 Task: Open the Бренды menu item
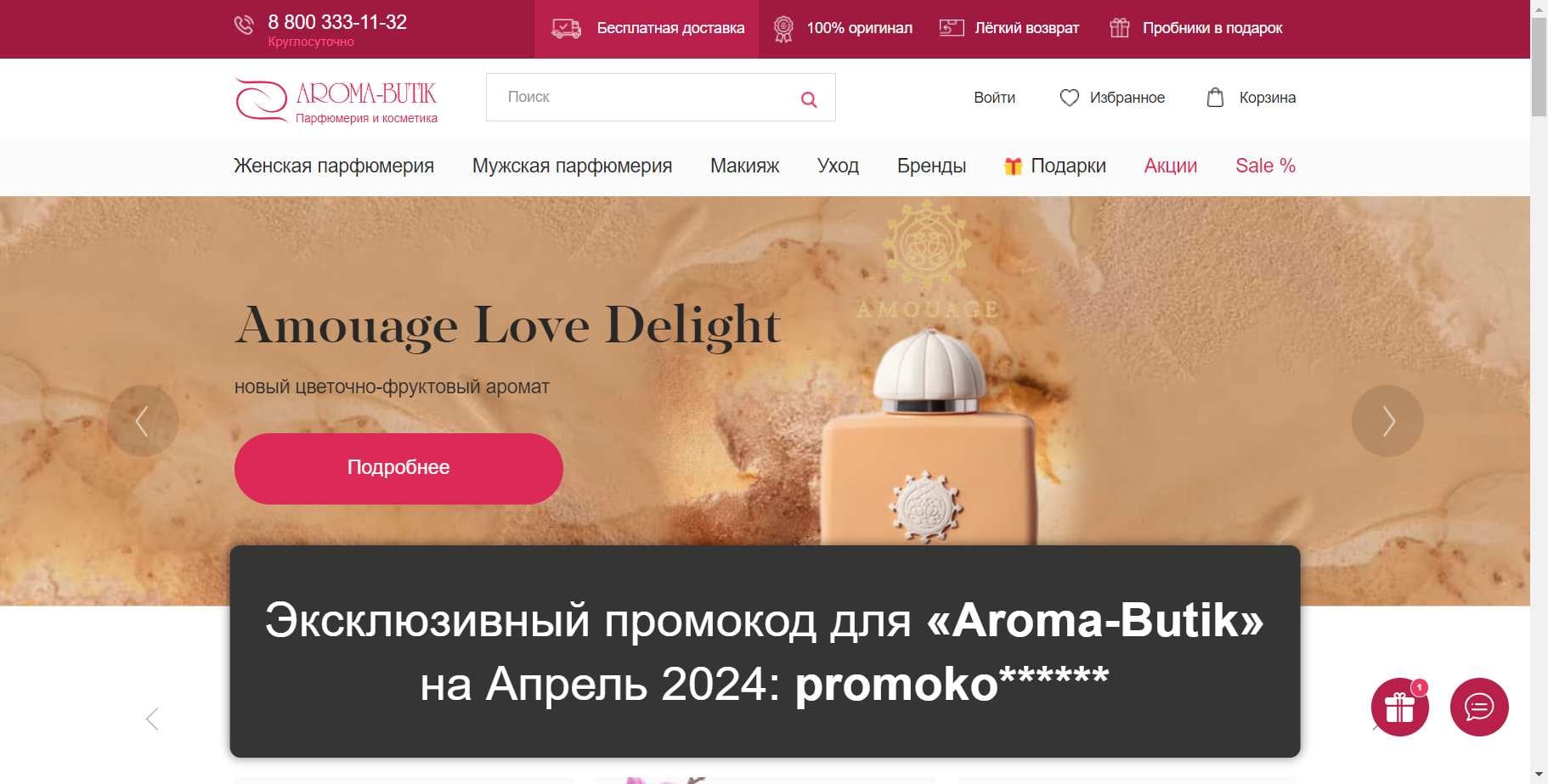[x=931, y=166]
